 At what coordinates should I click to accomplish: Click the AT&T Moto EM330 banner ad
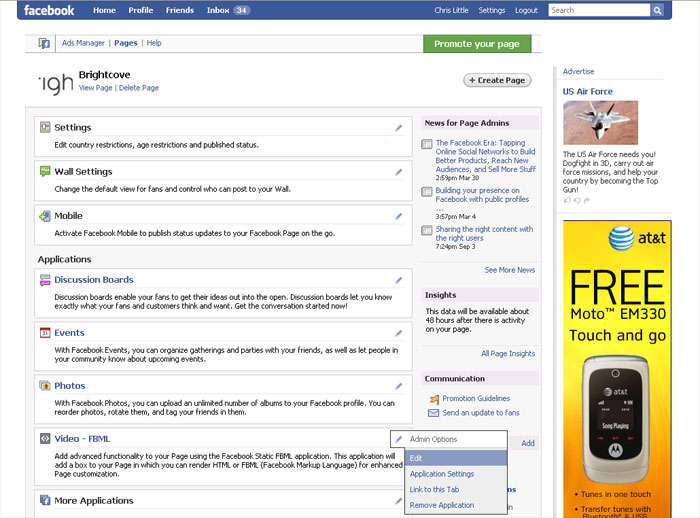click(617, 369)
